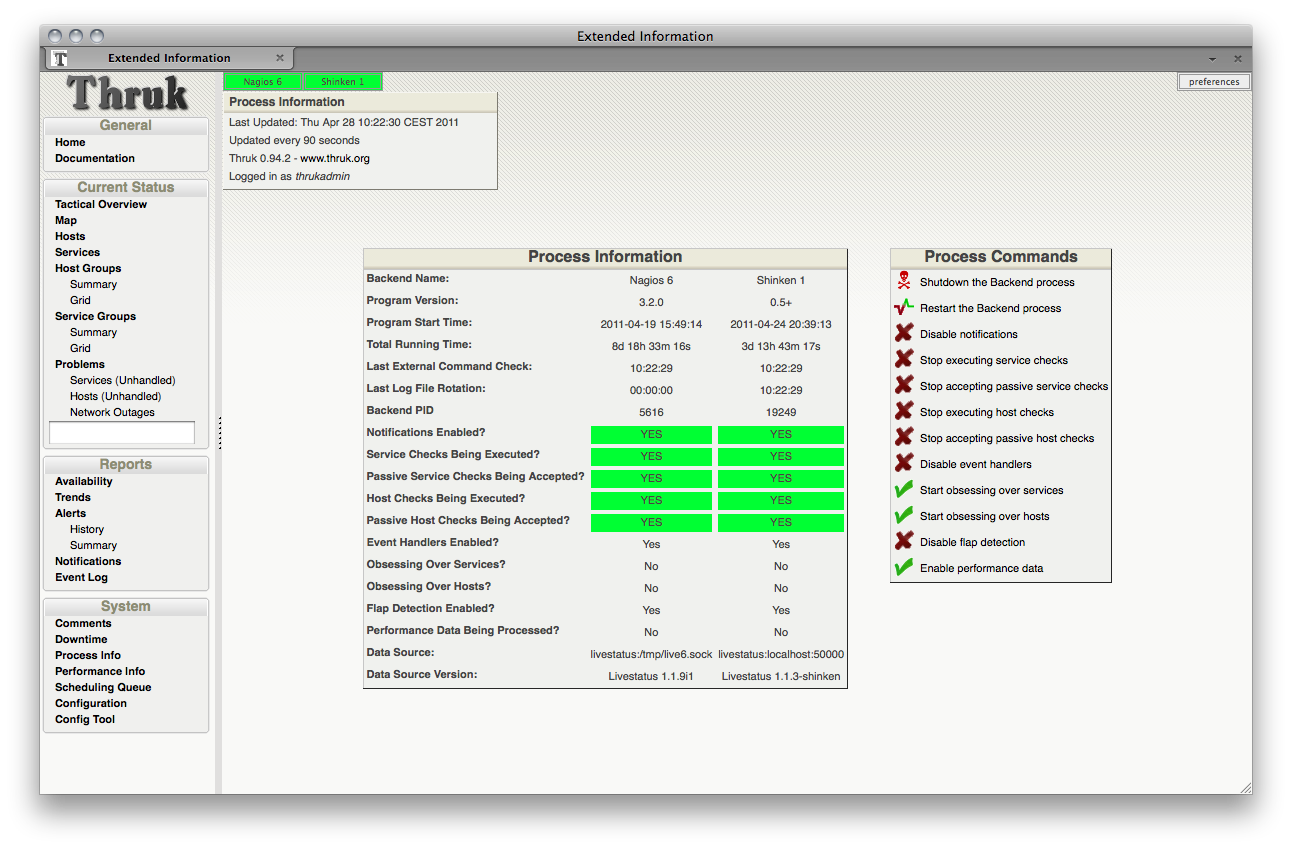Open Network Outages
This screenshot has width=1292, height=849.
112,412
